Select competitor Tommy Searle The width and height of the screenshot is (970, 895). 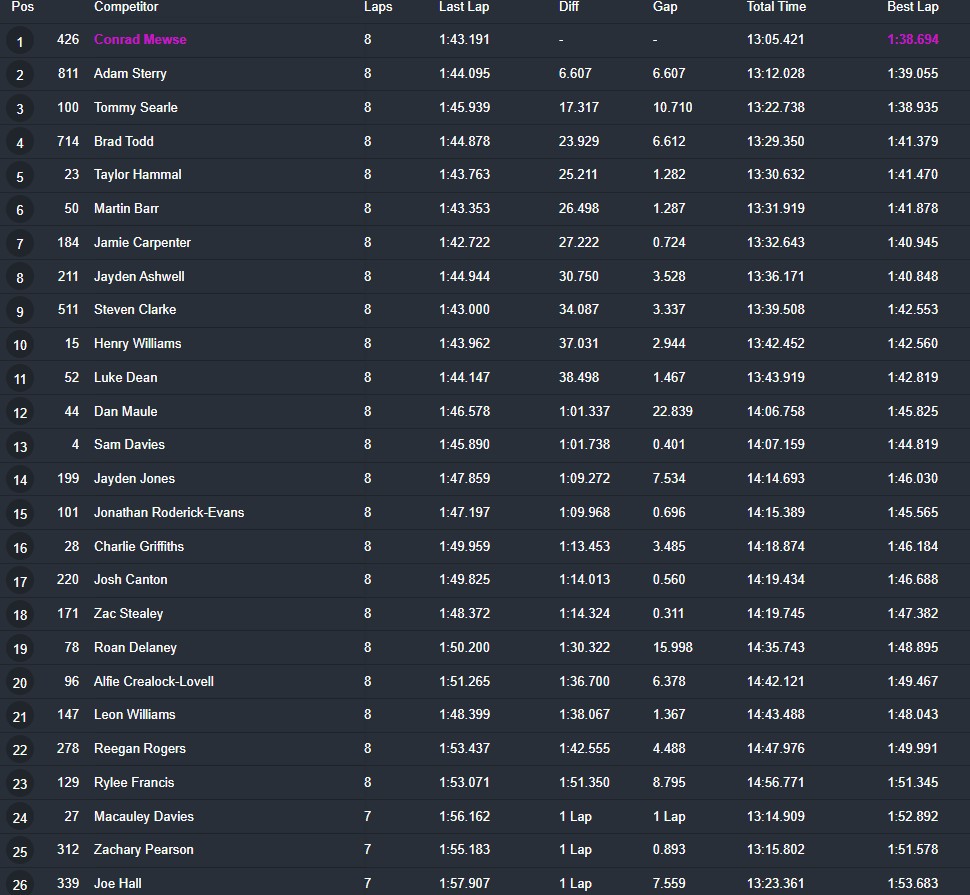pos(136,107)
